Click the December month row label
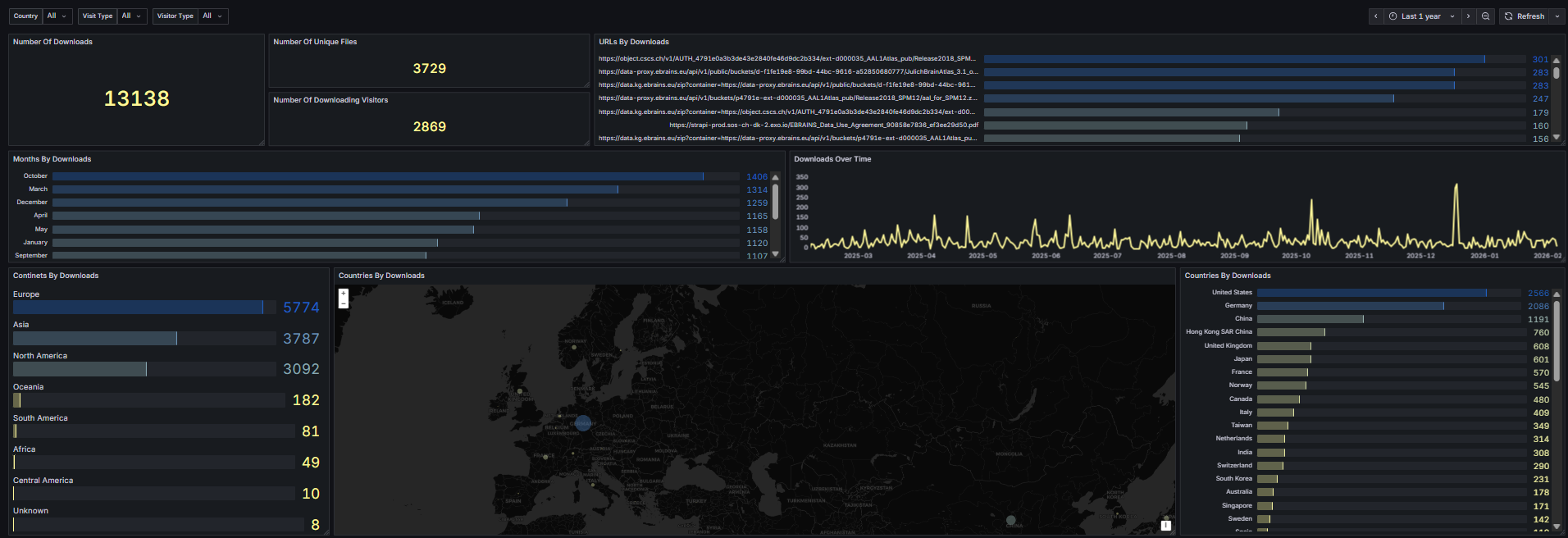The height and width of the screenshot is (538, 1568). point(32,203)
